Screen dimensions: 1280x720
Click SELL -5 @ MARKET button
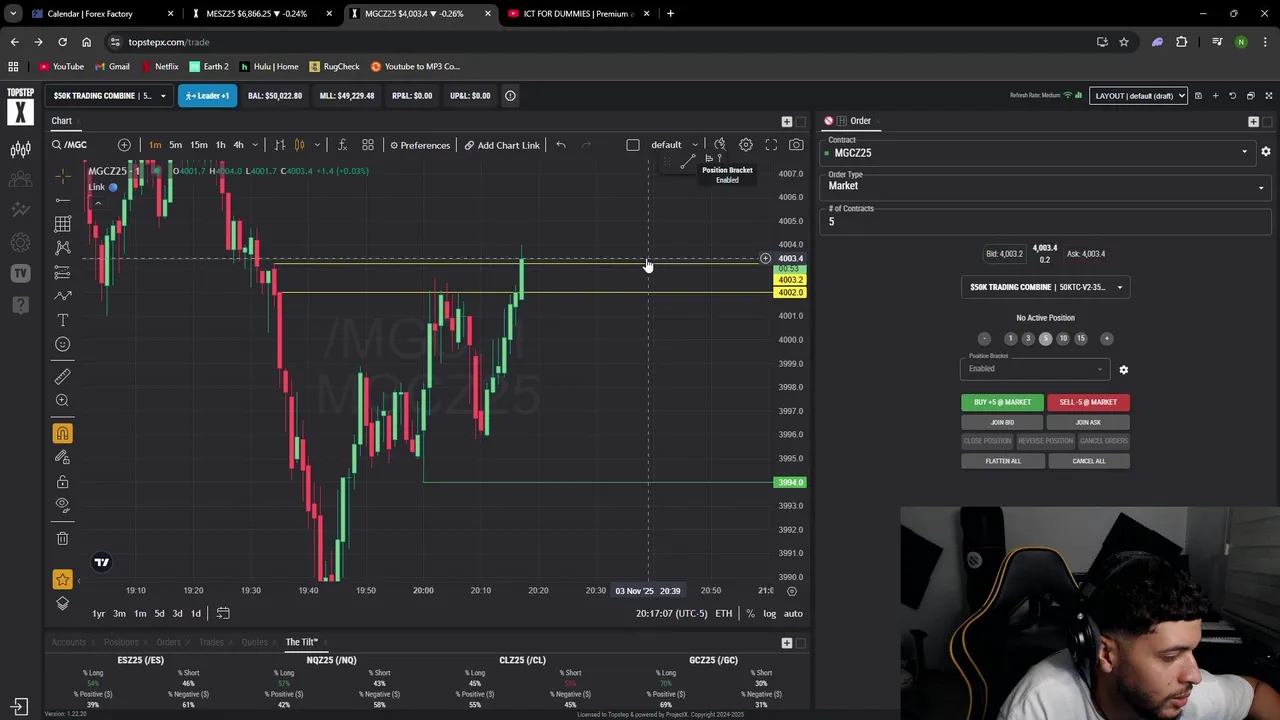coord(1088,402)
